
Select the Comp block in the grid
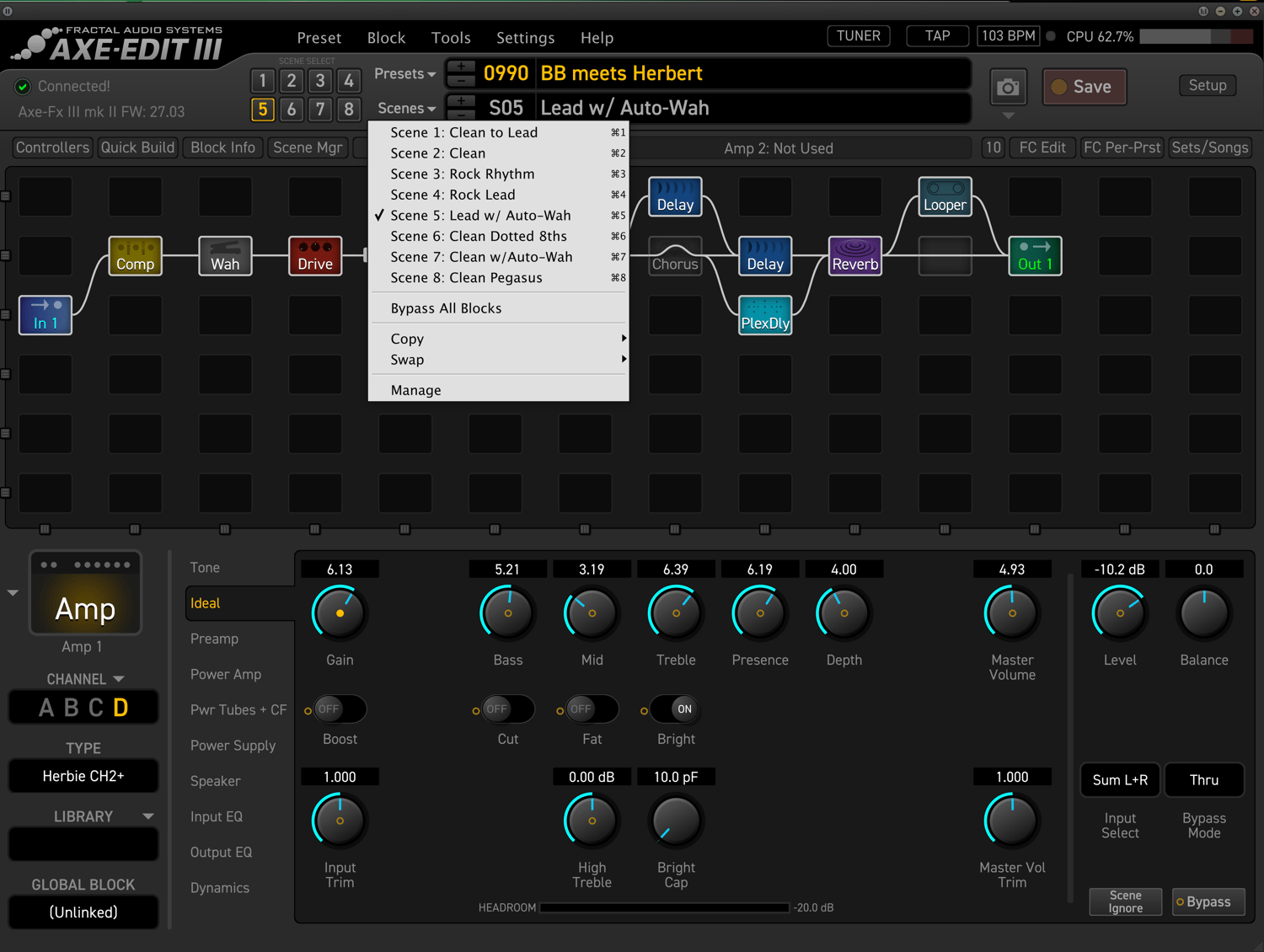coord(135,255)
